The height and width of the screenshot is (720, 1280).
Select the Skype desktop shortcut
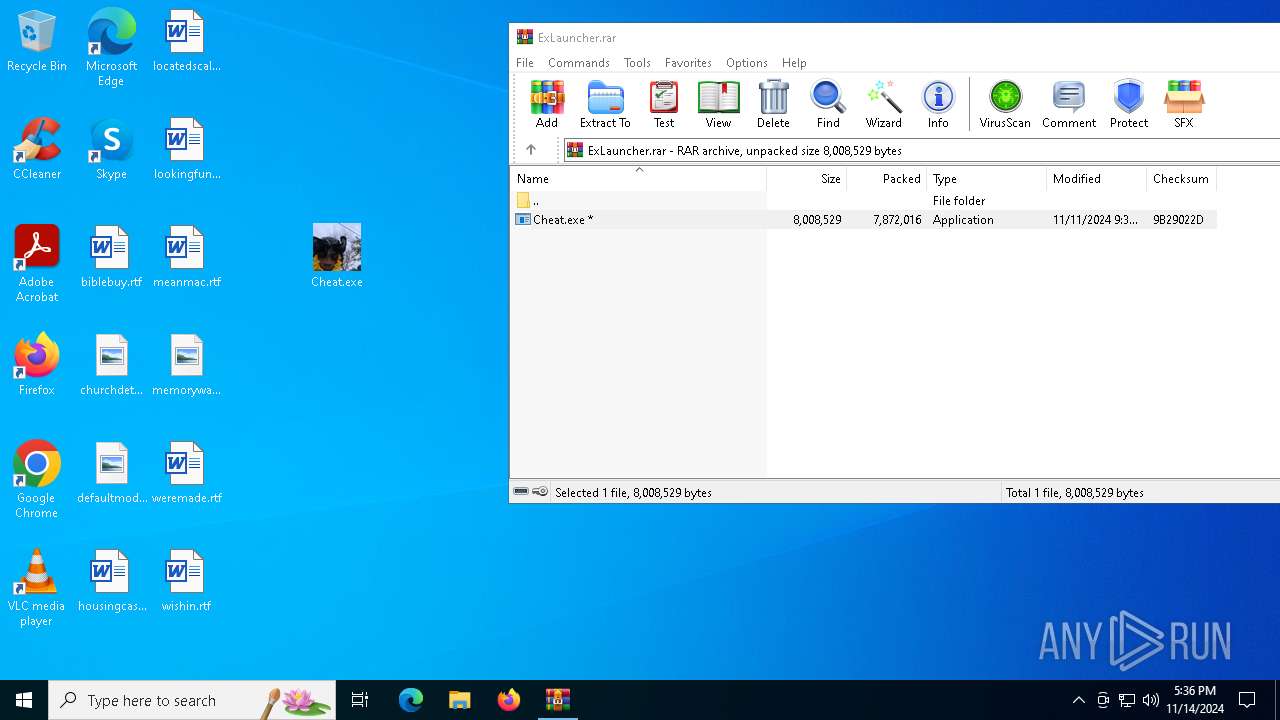[x=111, y=149]
